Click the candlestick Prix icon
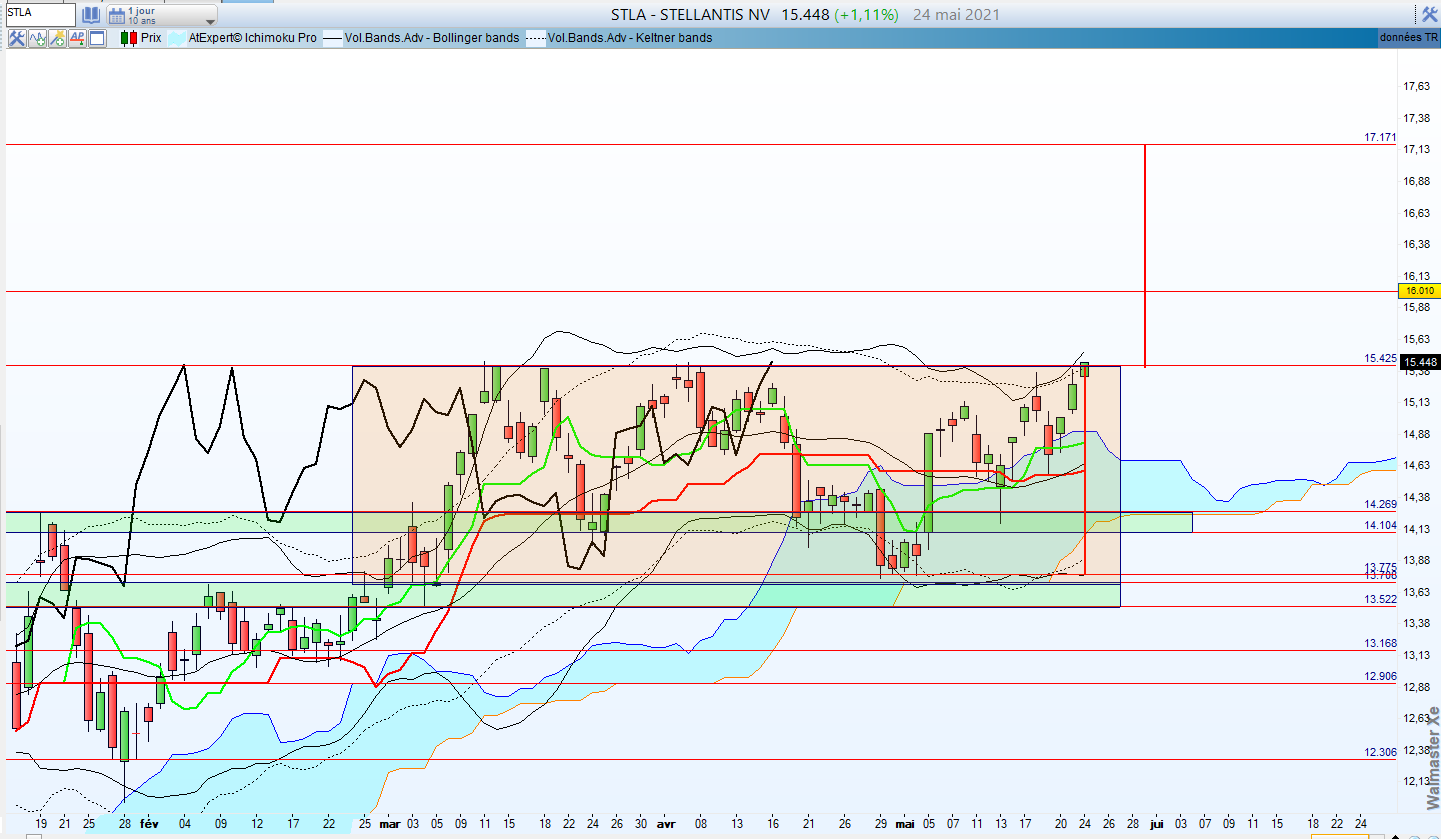This screenshot has width=1441, height=839. pos(129,38)
